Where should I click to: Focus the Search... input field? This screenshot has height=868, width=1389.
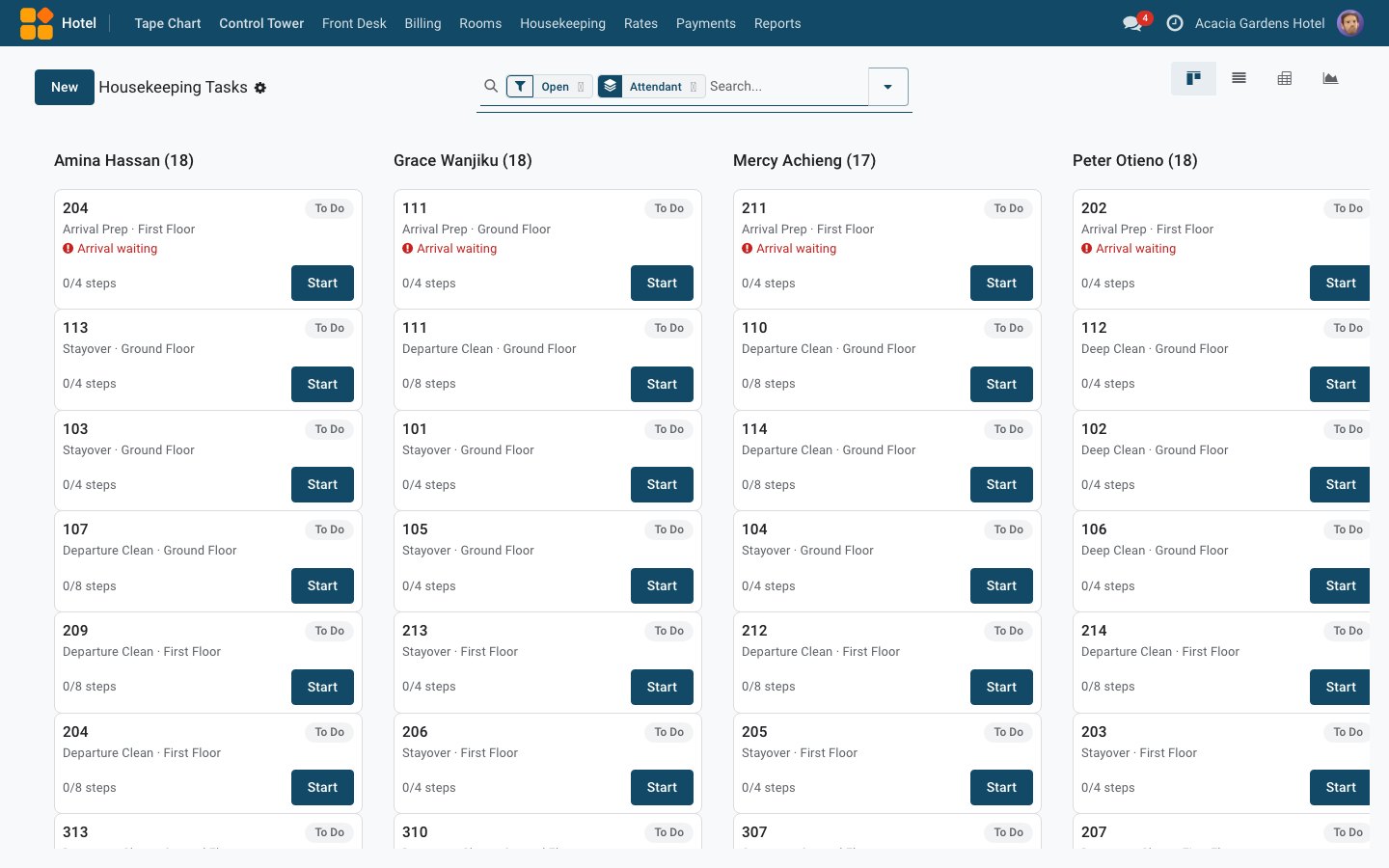[786, 87]
